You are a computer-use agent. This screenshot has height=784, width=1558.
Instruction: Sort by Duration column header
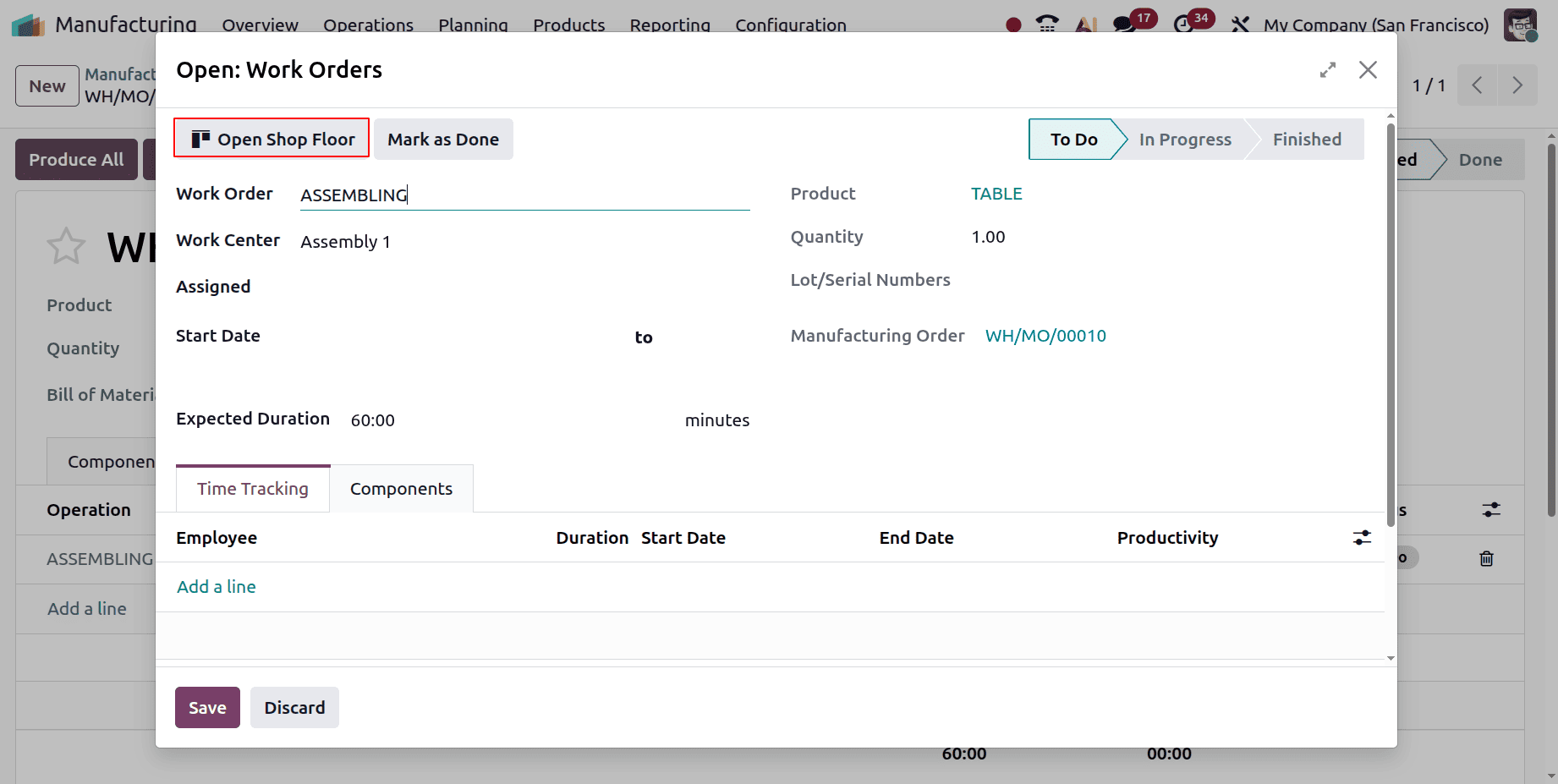pos(592,538)
